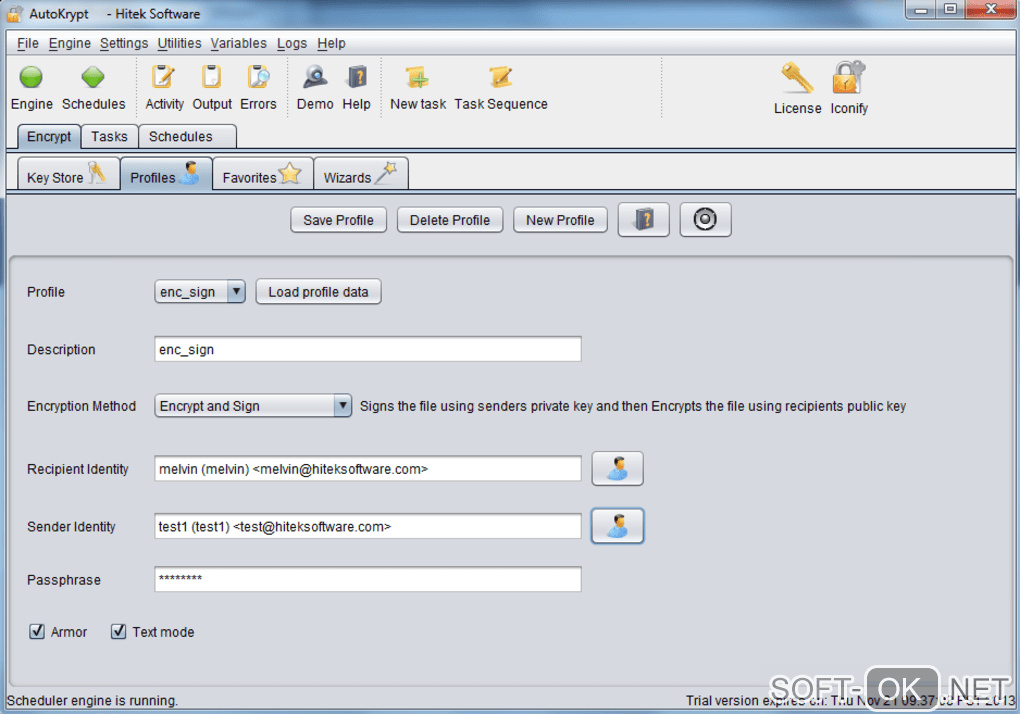Toggle the Text mode checkbox
The height and width of the screenshot is (714, 1020).
(x=118, y=631)
